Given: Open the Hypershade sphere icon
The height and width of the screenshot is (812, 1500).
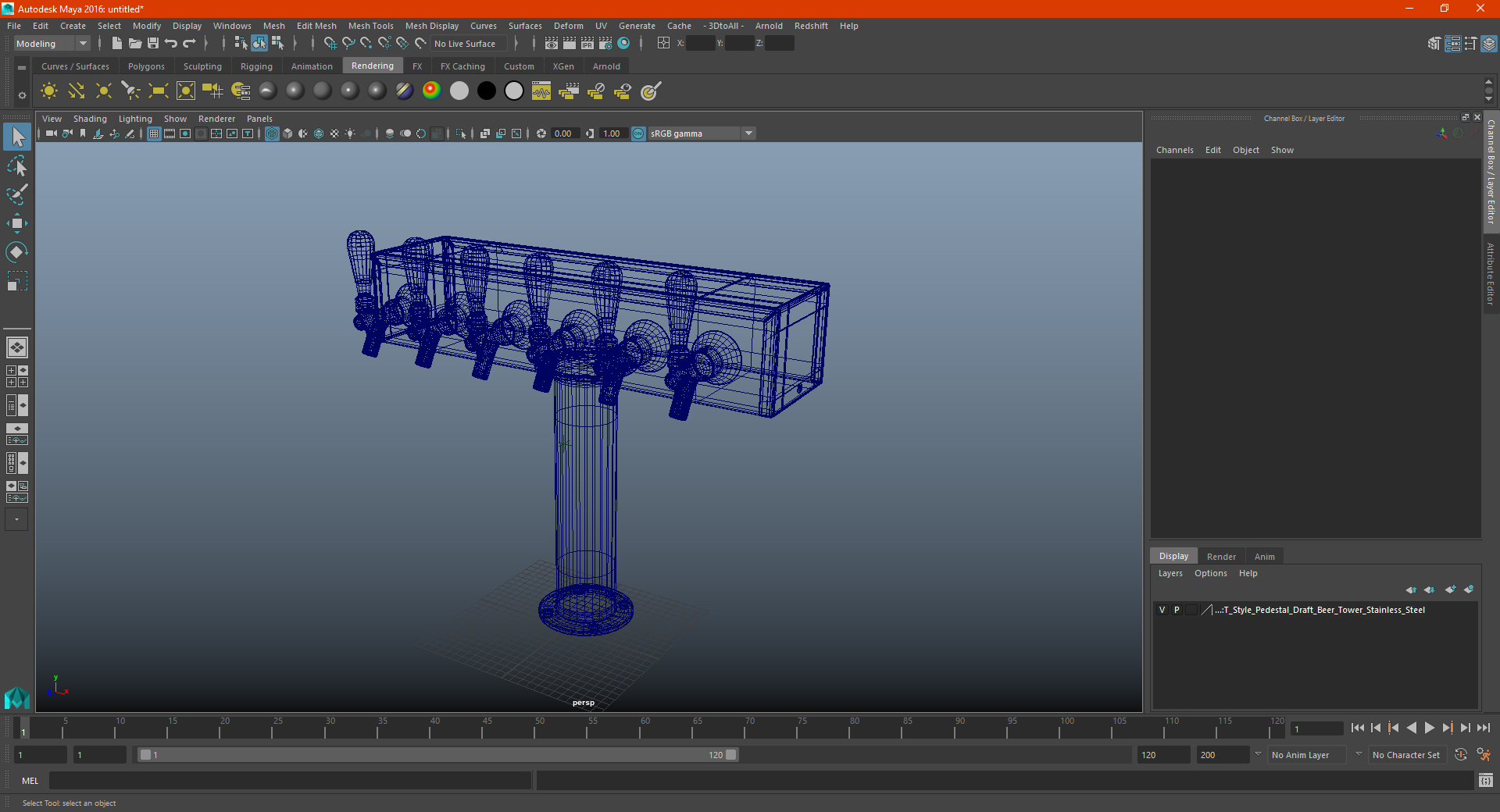Looking at the screenshot, I should coord(623,44).
